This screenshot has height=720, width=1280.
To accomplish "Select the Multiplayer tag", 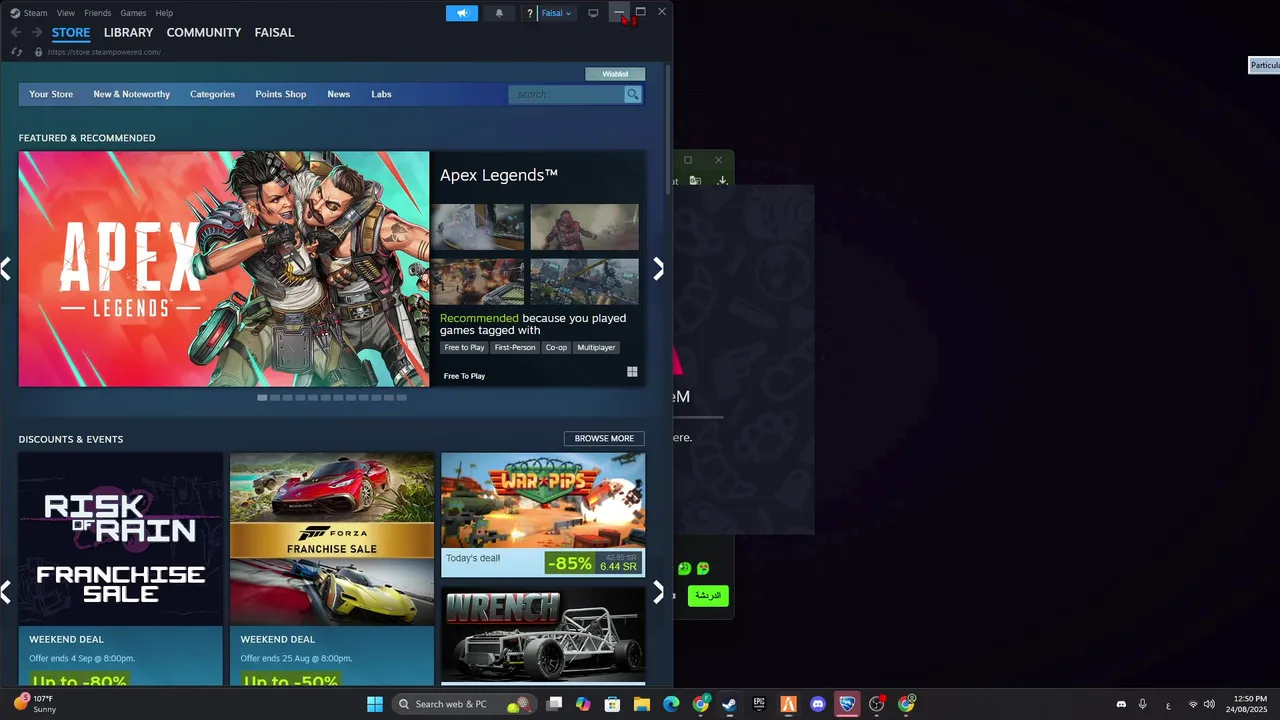I will pos(596,347).
